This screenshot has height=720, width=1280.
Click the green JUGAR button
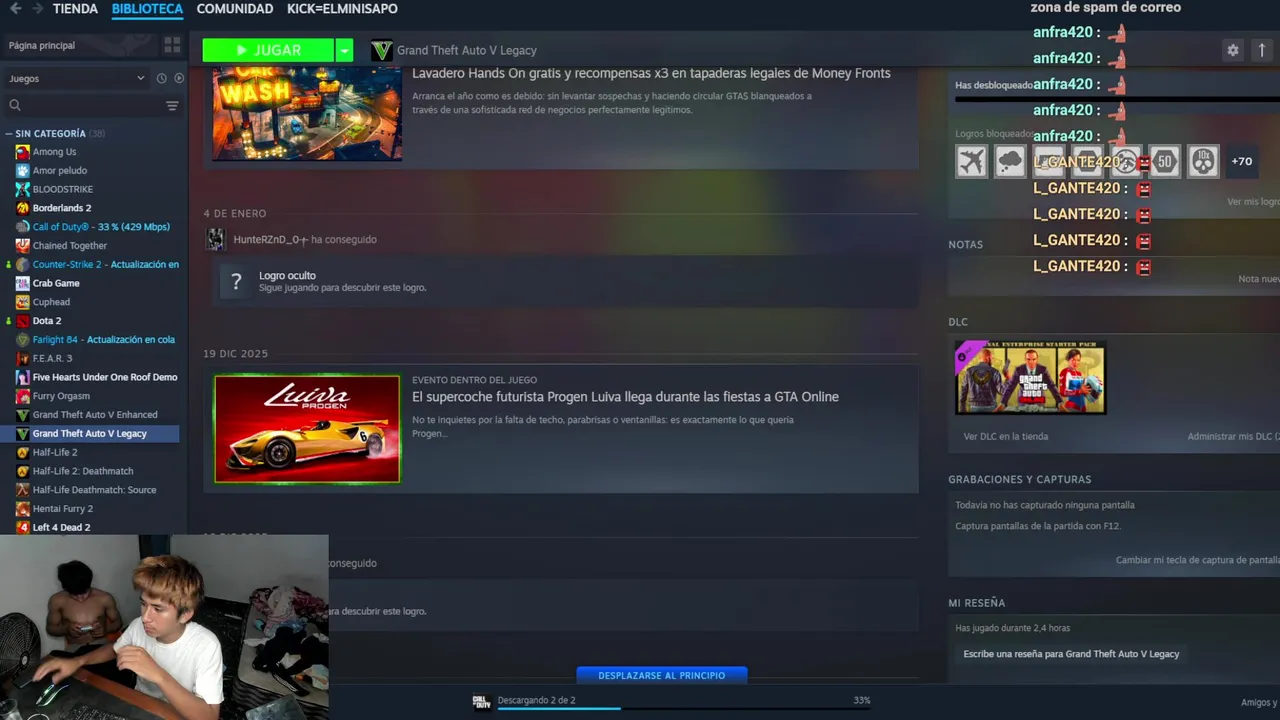(x=268, y=50)
